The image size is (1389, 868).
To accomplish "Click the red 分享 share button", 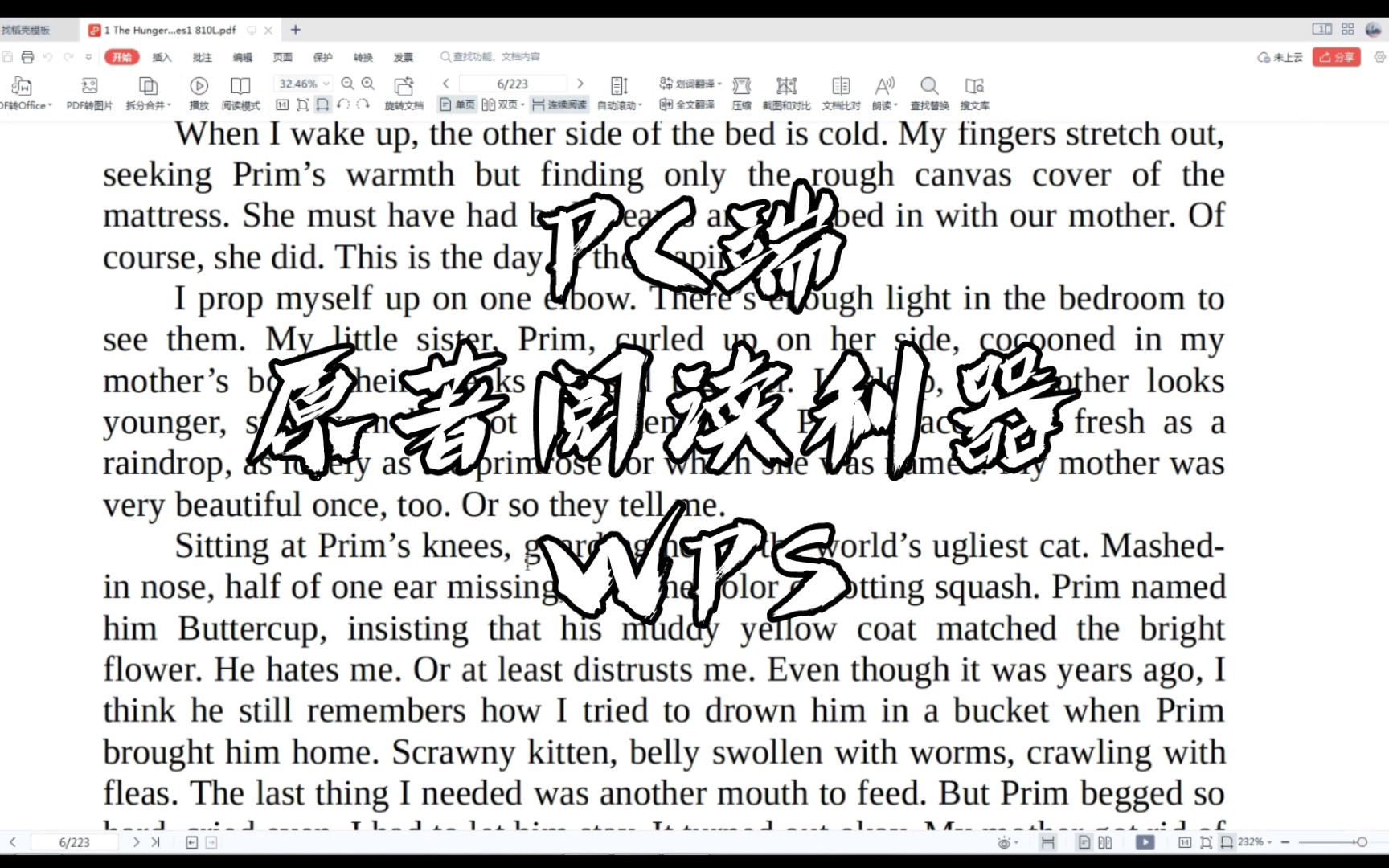I will pyautogui.click(x=1336, y=57).
